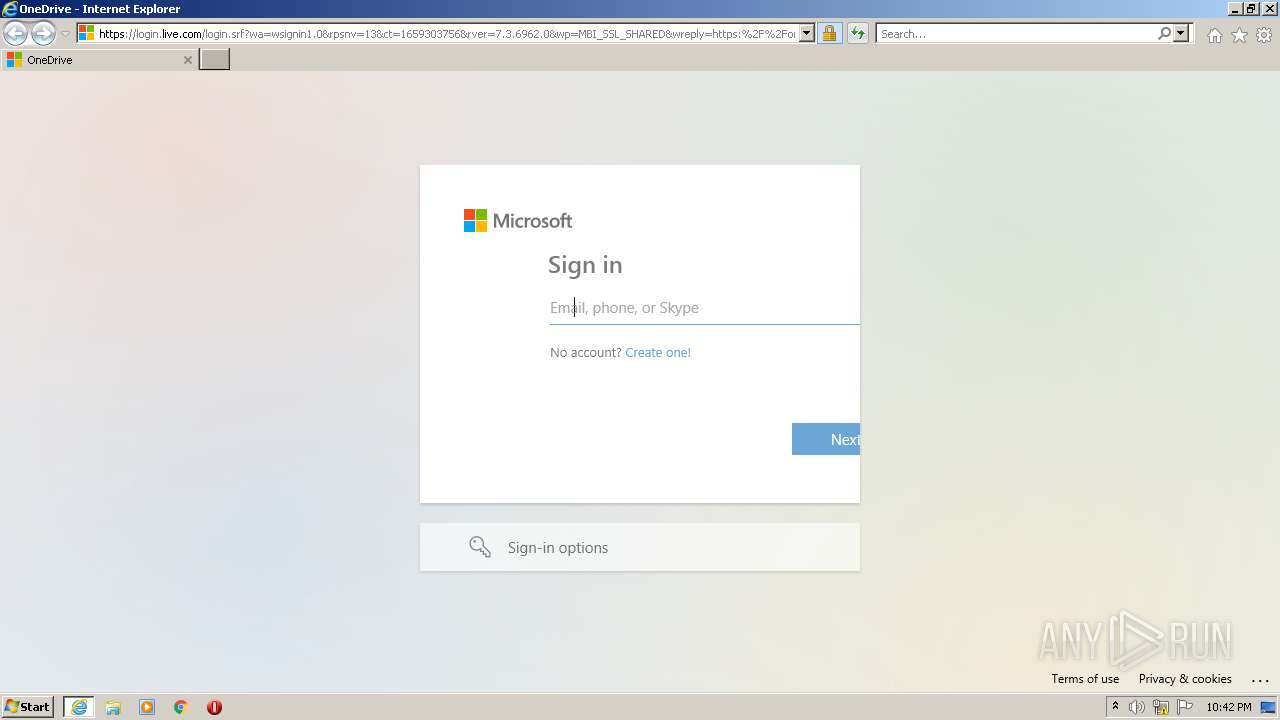Click the browser Search box
This screenshot has width=1280, height=720.
(1015, 34)
